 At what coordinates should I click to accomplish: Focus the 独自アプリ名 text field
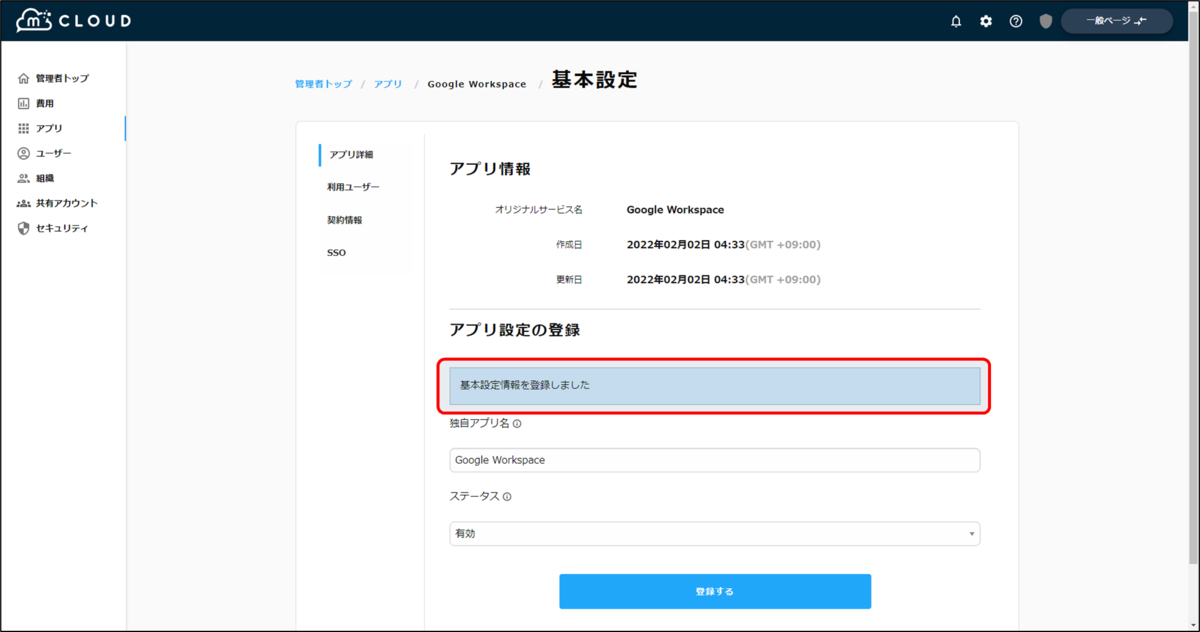coord(715,460)
